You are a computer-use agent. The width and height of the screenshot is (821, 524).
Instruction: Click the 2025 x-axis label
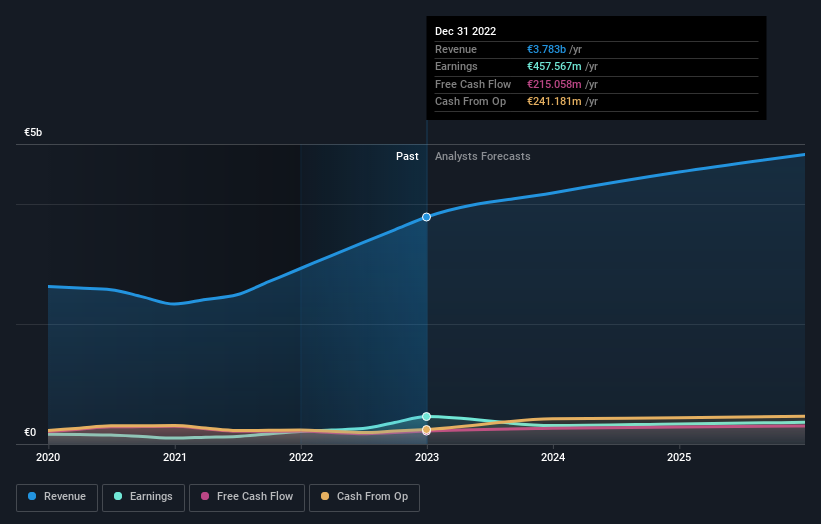coord(679,458)
